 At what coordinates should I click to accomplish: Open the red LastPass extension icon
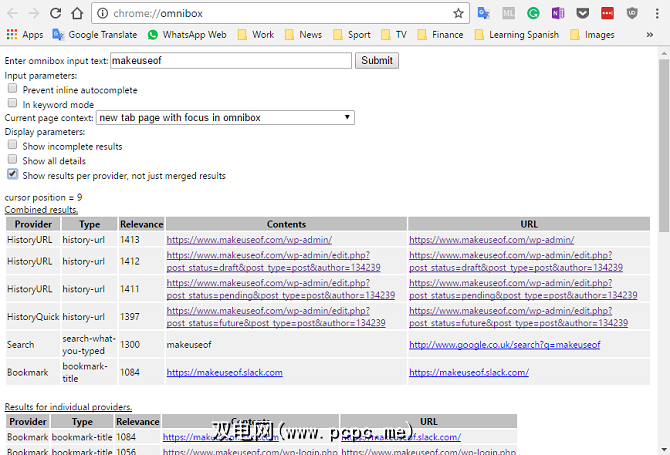click(608, 14)
